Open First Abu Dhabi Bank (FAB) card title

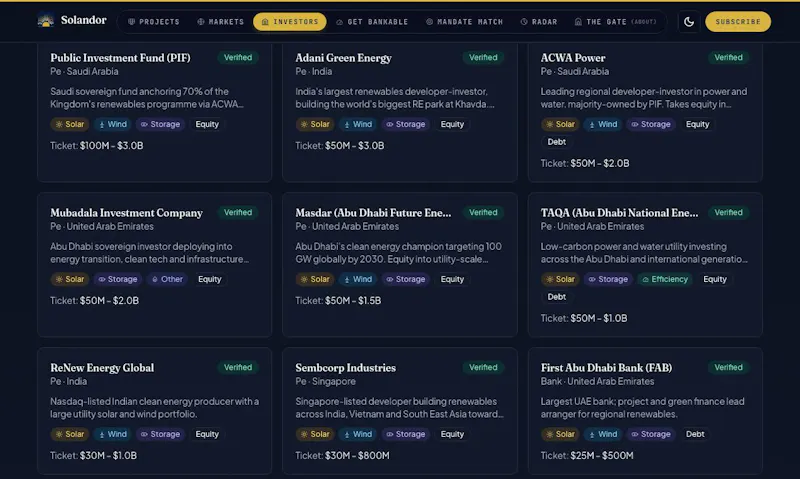606,368
